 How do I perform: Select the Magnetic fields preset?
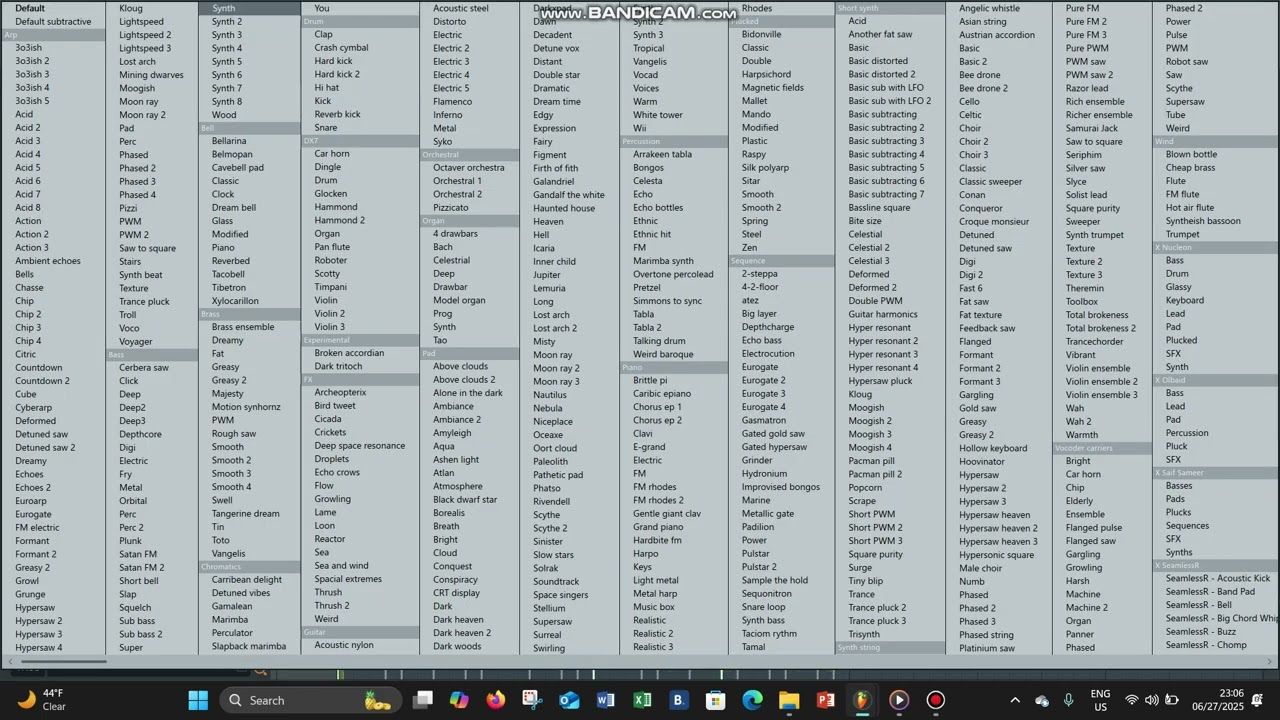click(x=773, y=88)
